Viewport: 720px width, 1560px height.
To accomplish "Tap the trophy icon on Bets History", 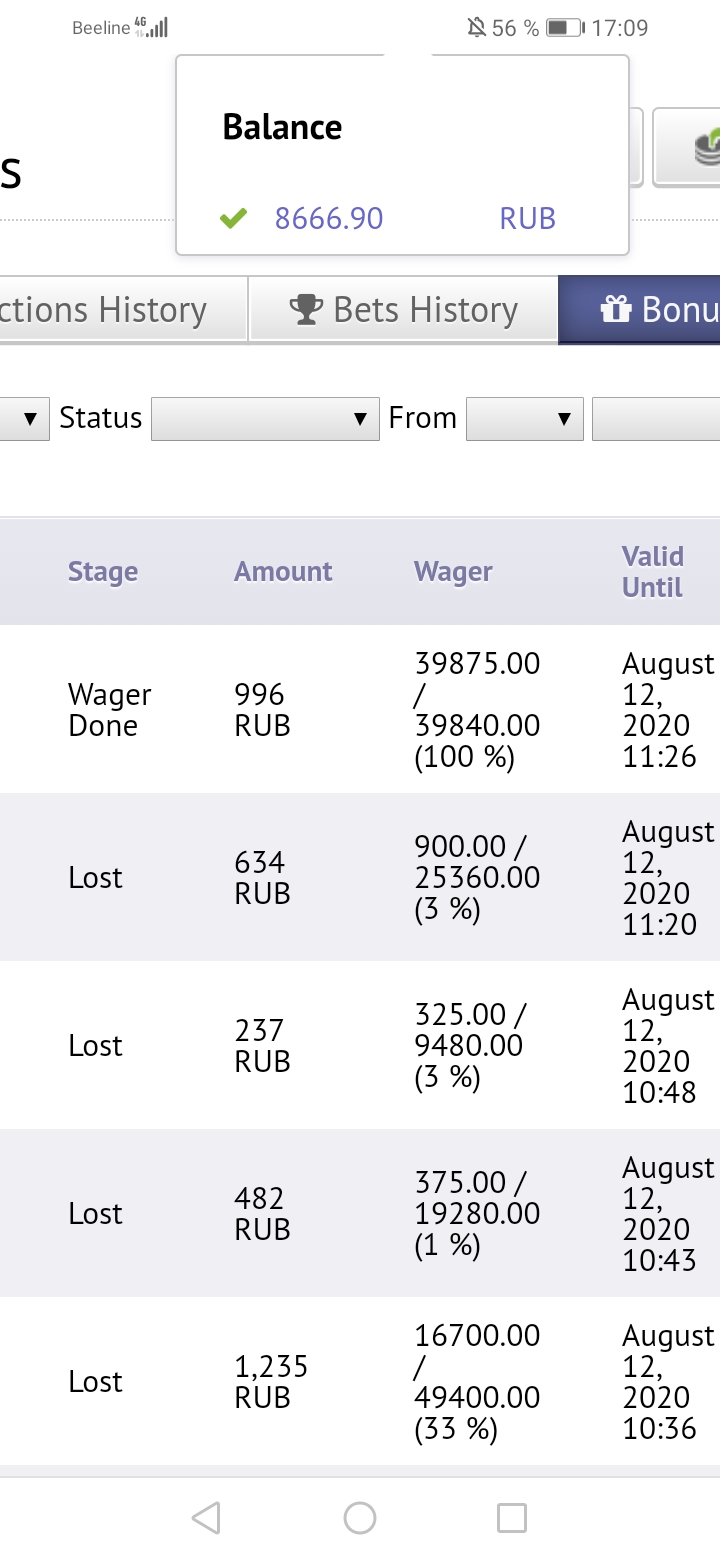I will [x=307, y=310].
